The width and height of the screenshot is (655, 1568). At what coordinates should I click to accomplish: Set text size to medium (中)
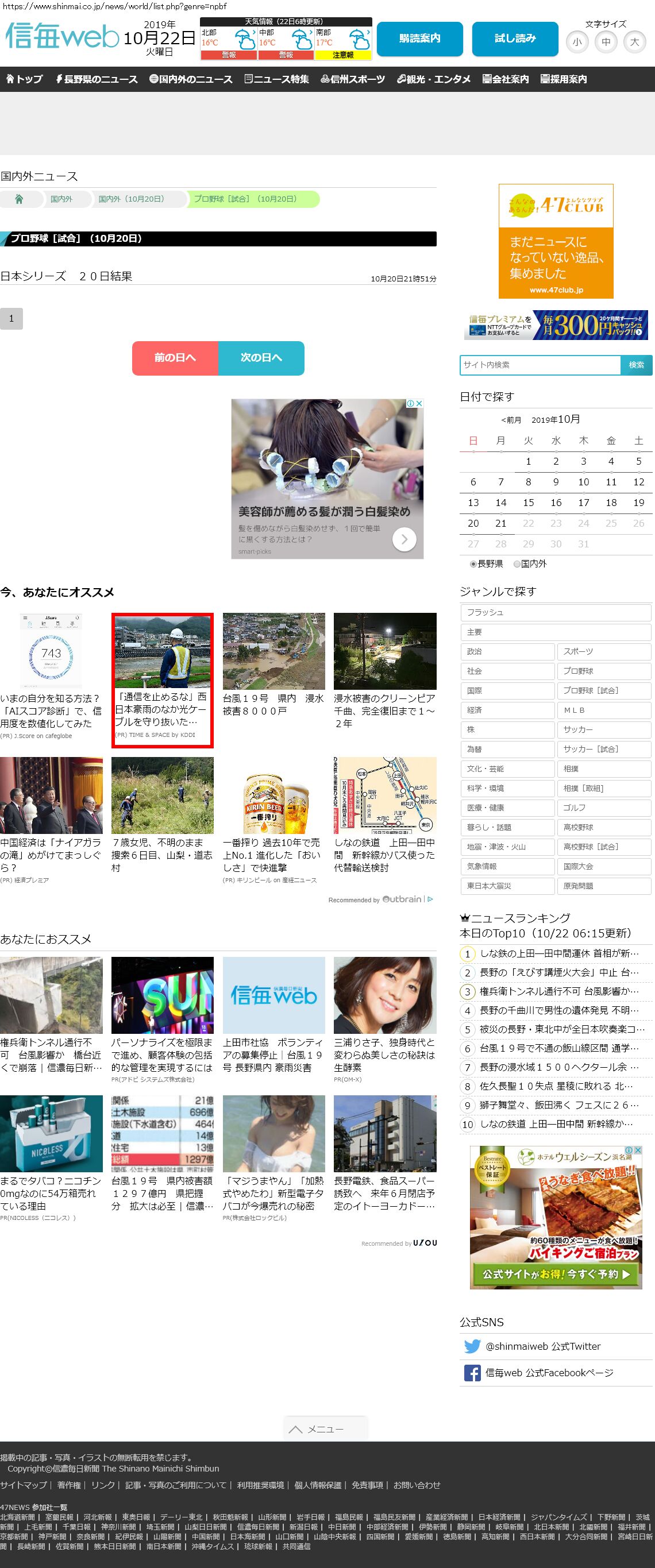pyautogui.click(x=606, y=42)
